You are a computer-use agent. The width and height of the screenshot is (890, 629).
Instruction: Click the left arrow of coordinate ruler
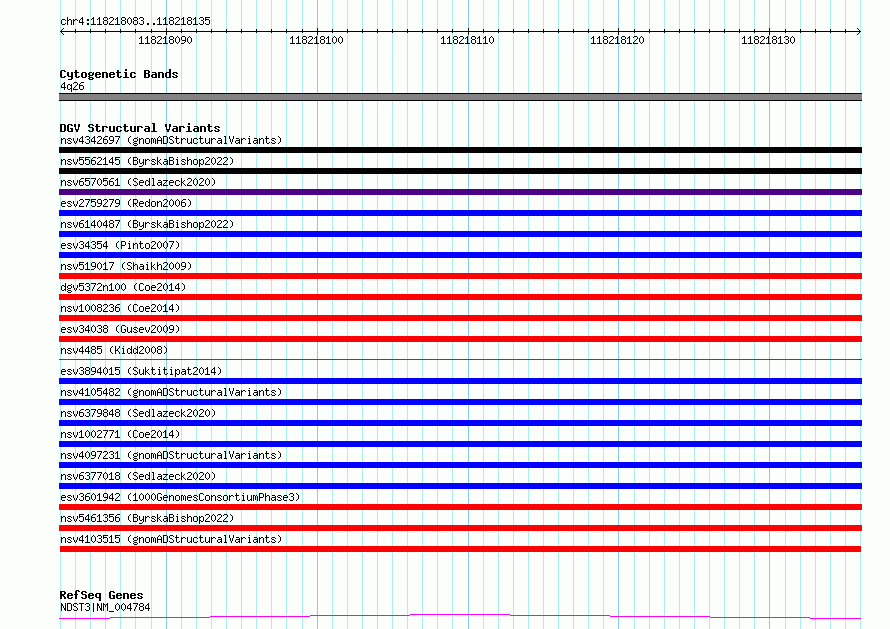pos(62,32)
